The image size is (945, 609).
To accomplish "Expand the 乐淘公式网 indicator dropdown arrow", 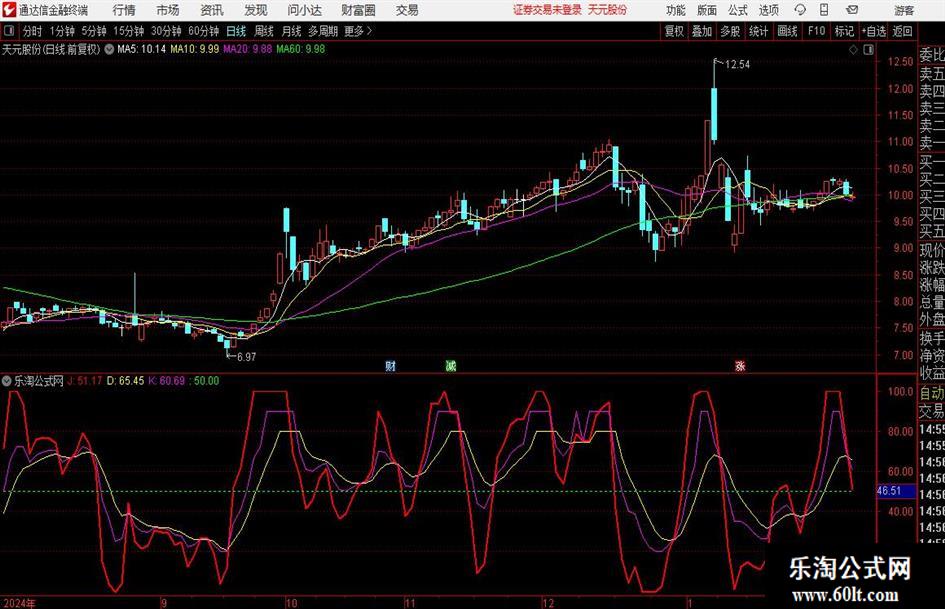I will (x=7, y=381).
